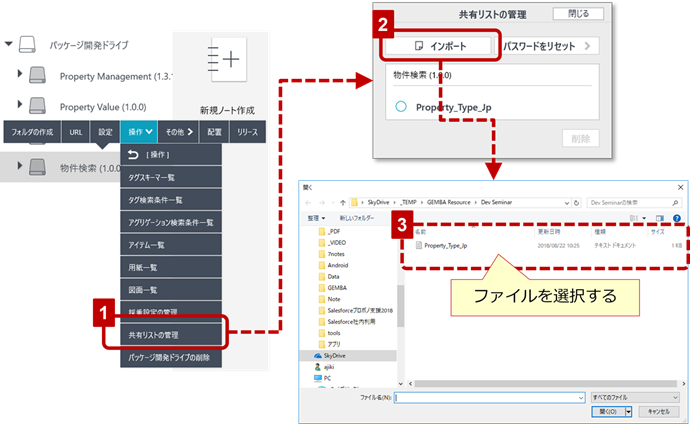
Task: Toggle the preview pane icon
Action: [660, 218]
